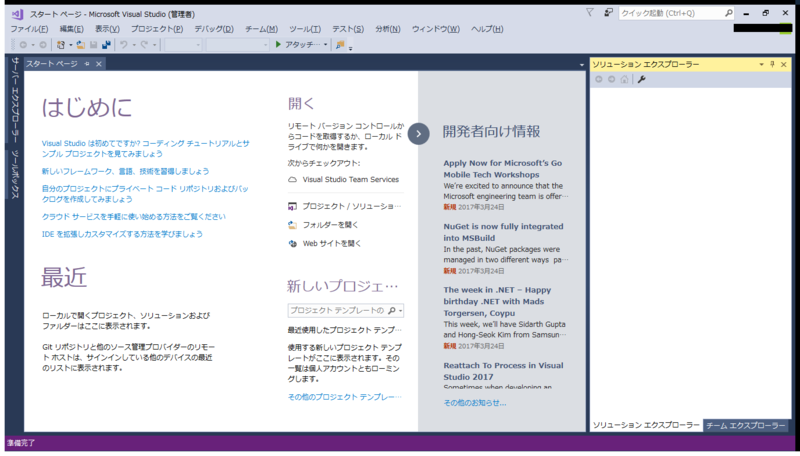Click Solution Explorer Back icon
The image size is (800, 456).
(x=598, y=79)
